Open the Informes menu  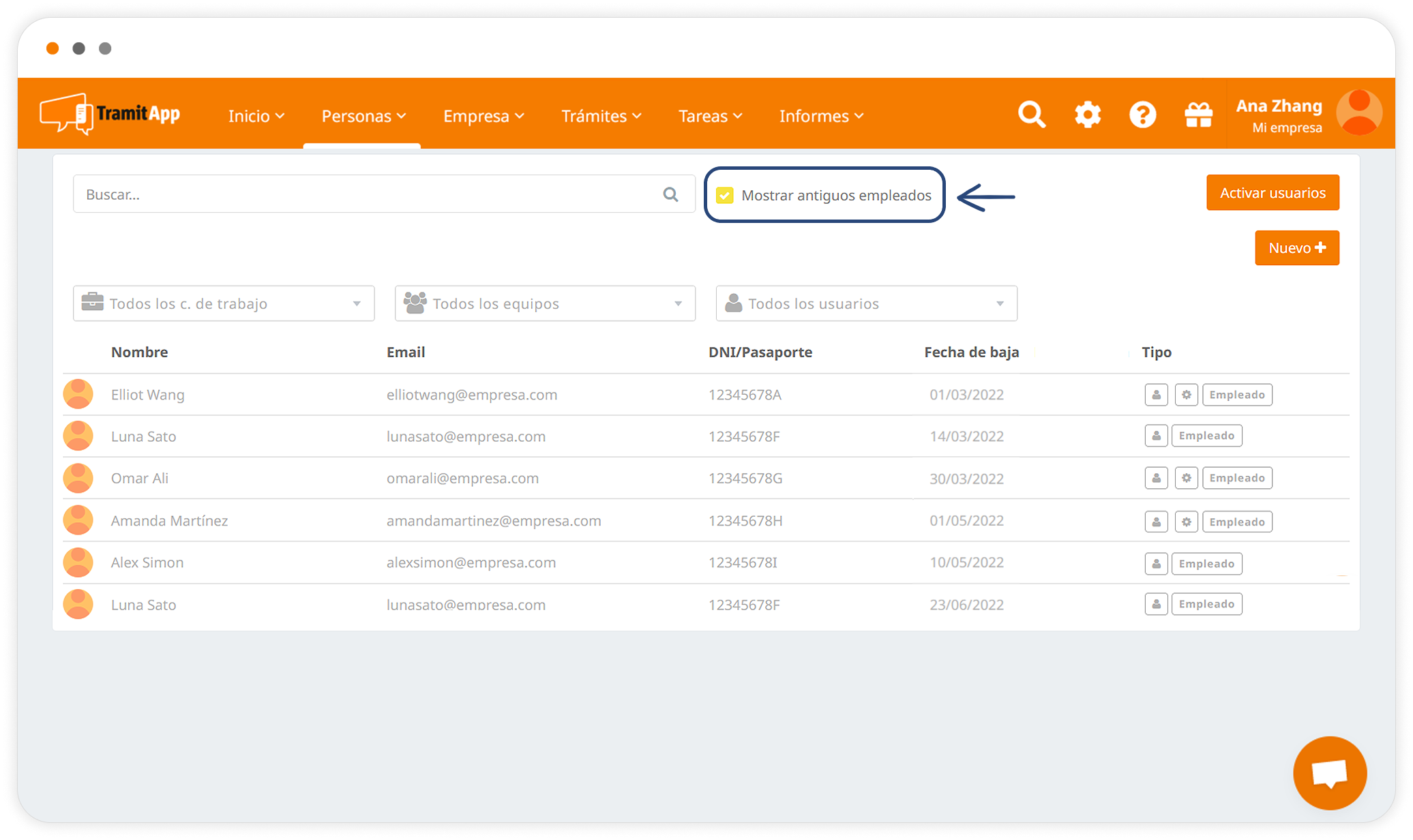821,116
